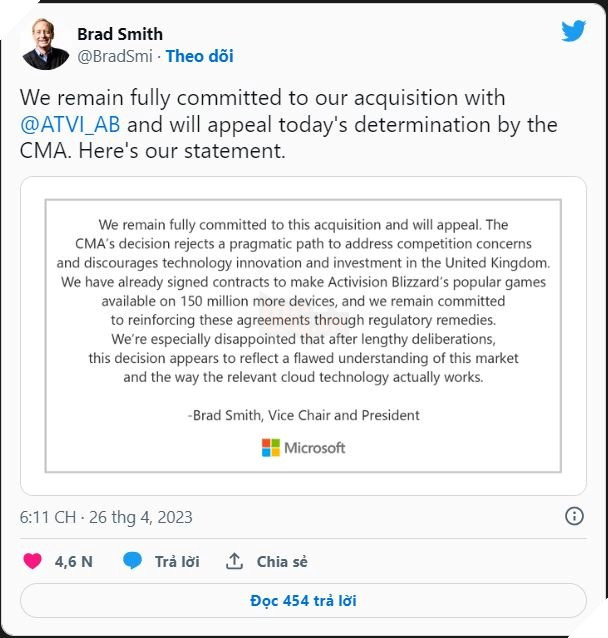Click the share upload arrow icon
The image size is (608, 638).
click(234, 561)
